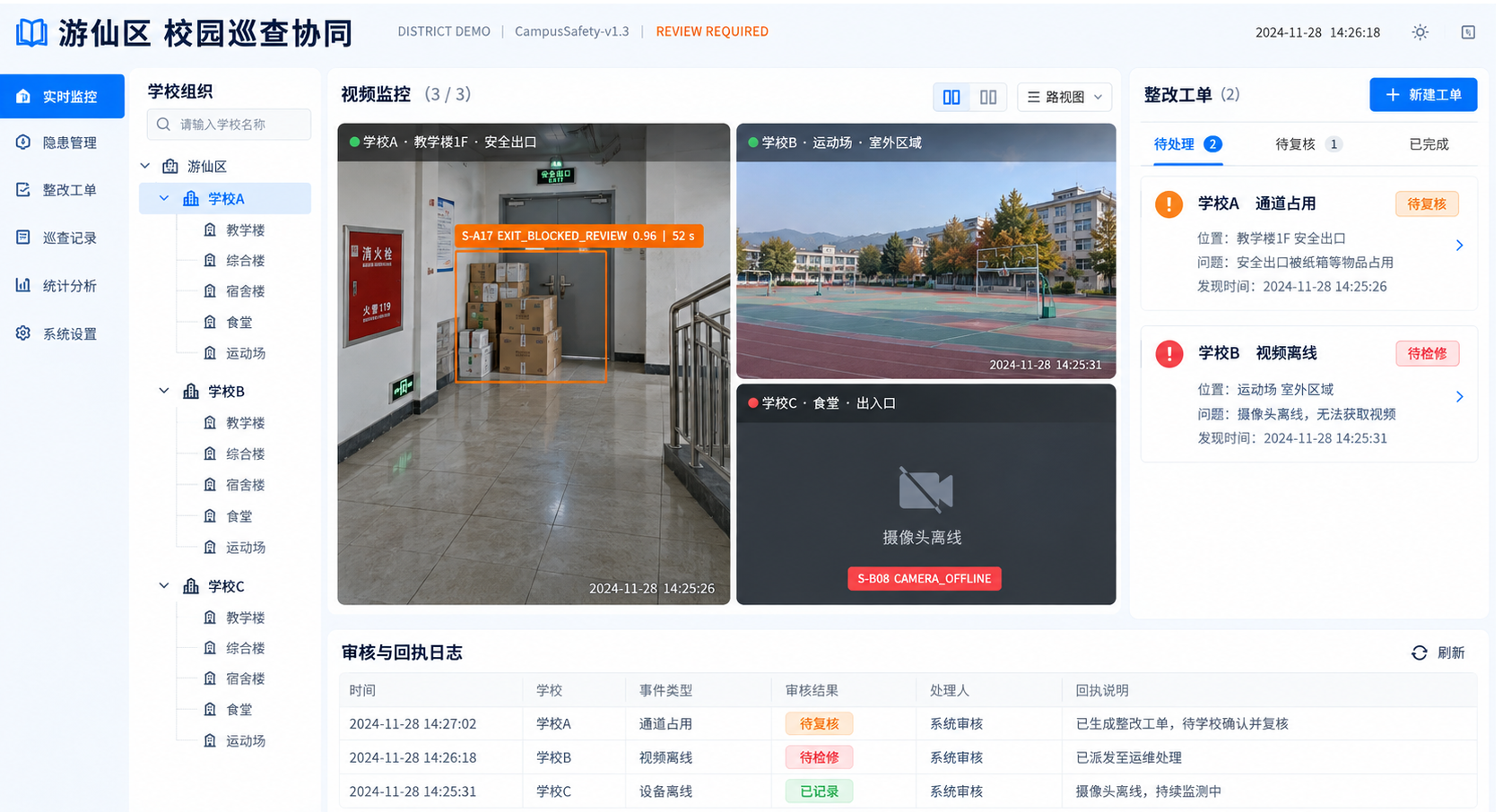Click the 待复核 tag on 学校A card

1427,204
